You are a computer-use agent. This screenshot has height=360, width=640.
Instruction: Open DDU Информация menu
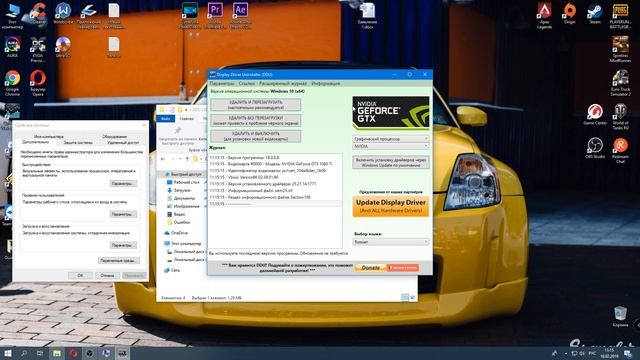click(326, 83)
